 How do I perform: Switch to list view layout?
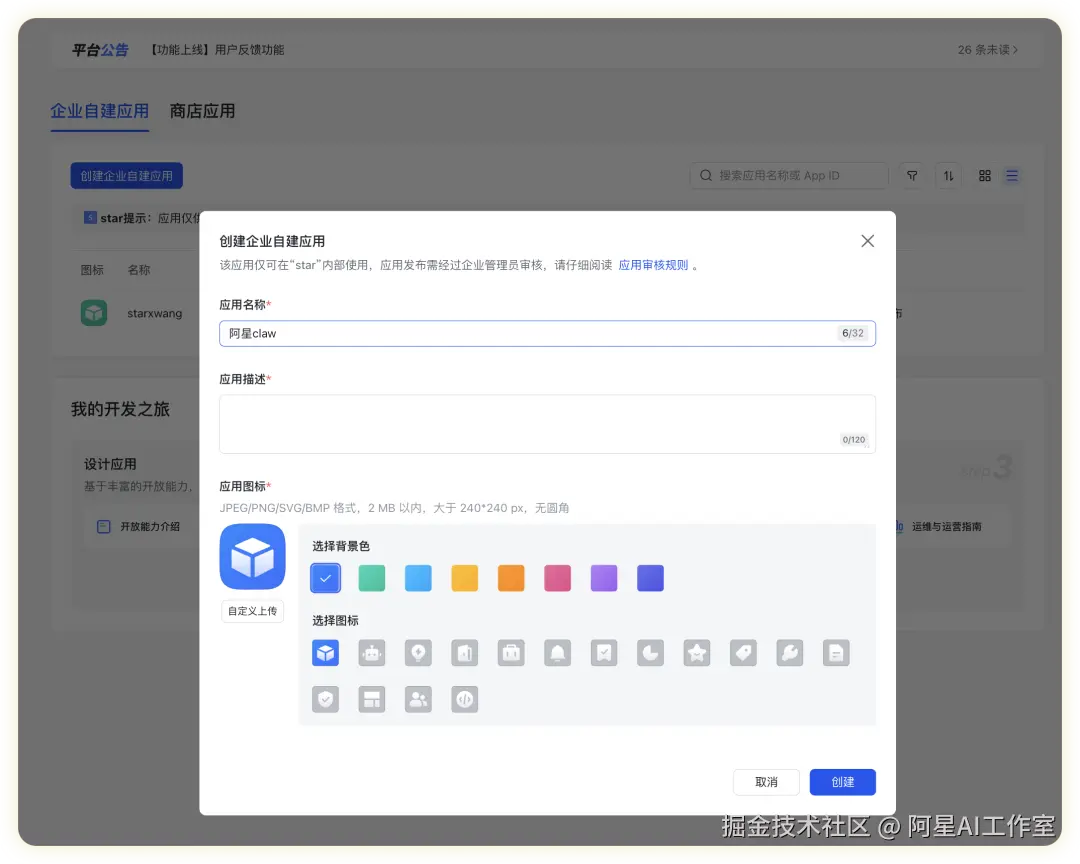(1012, 176)
